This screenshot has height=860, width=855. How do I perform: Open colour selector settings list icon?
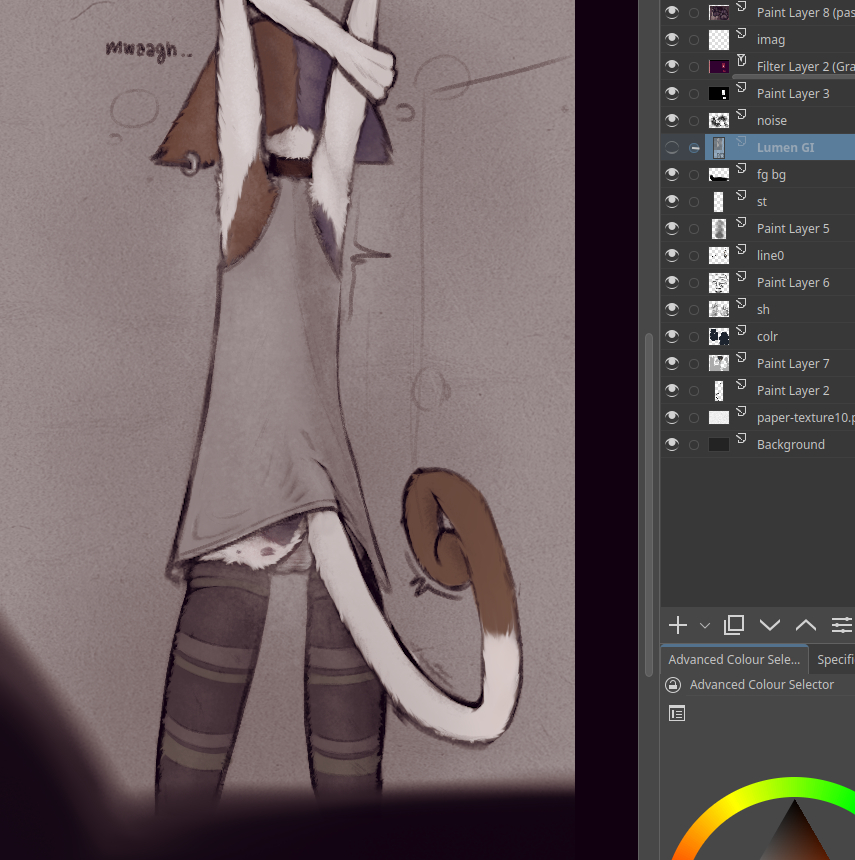pos(677,713)
